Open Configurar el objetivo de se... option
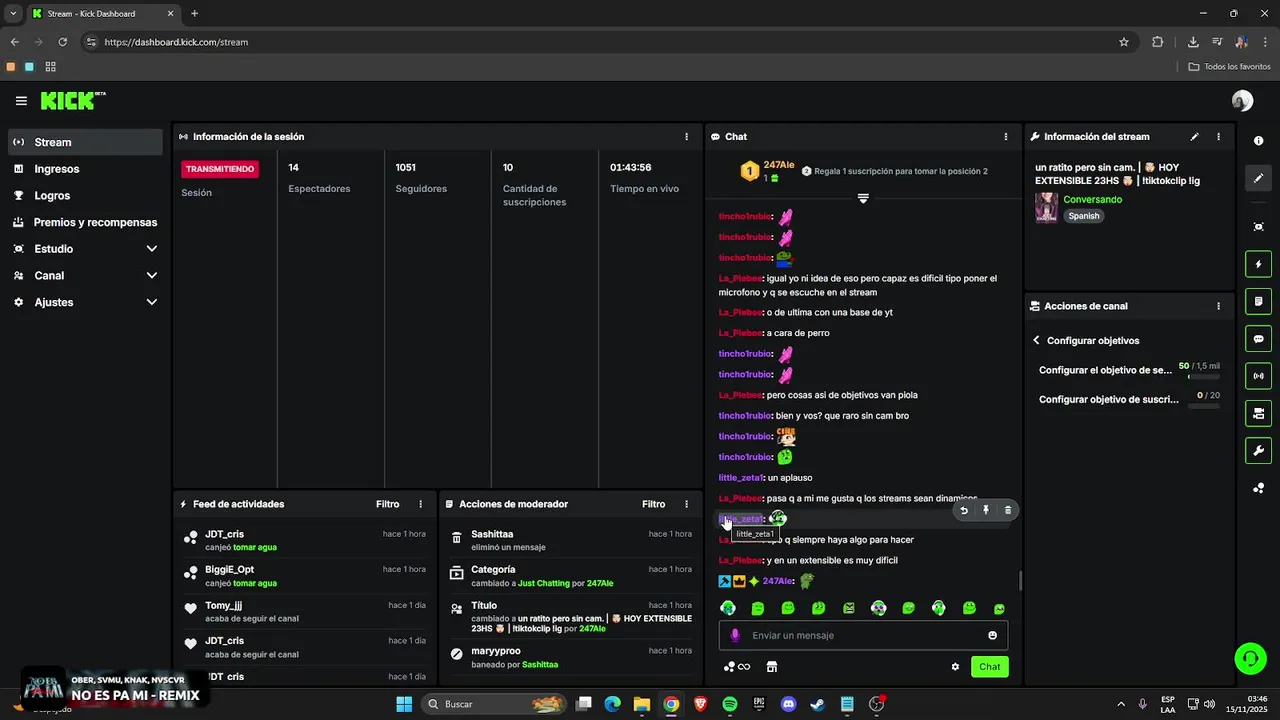 pos(1105,370)
